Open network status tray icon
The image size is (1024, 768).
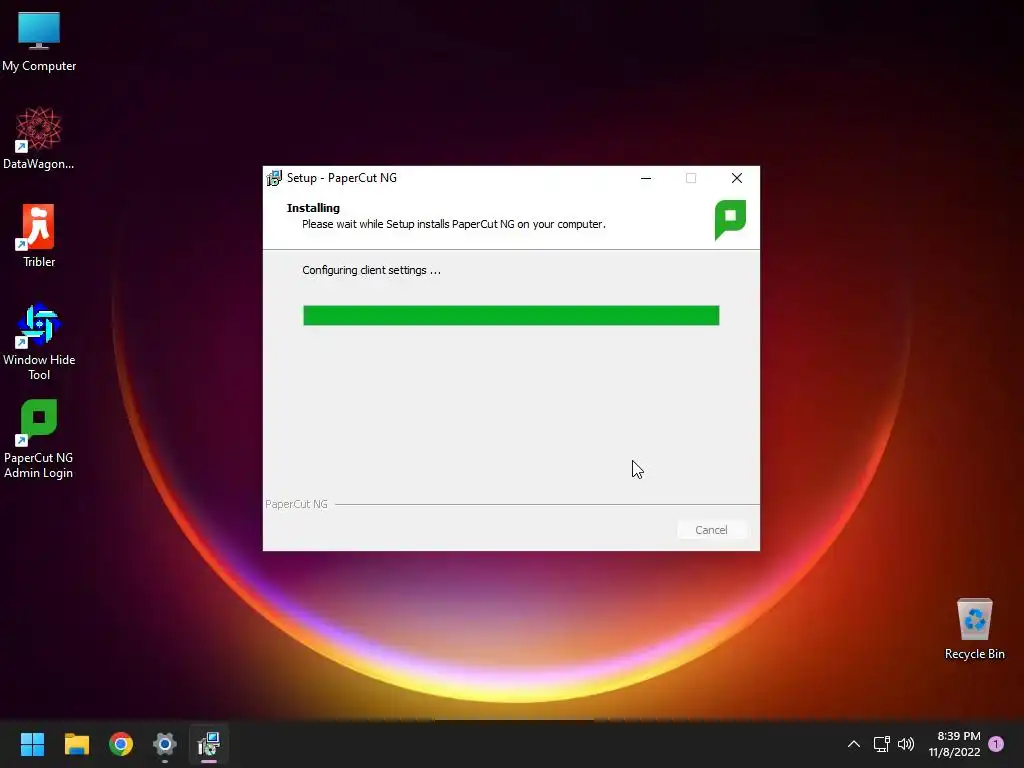coord(882,744)
